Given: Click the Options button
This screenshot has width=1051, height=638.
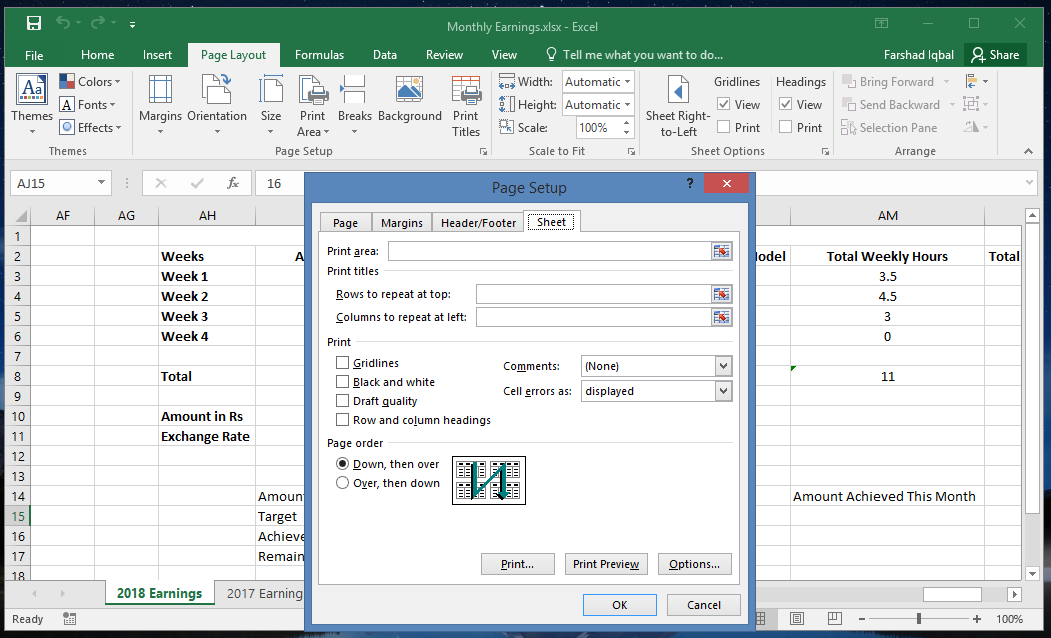Looking at the screenshot, I should click(694, 563).
